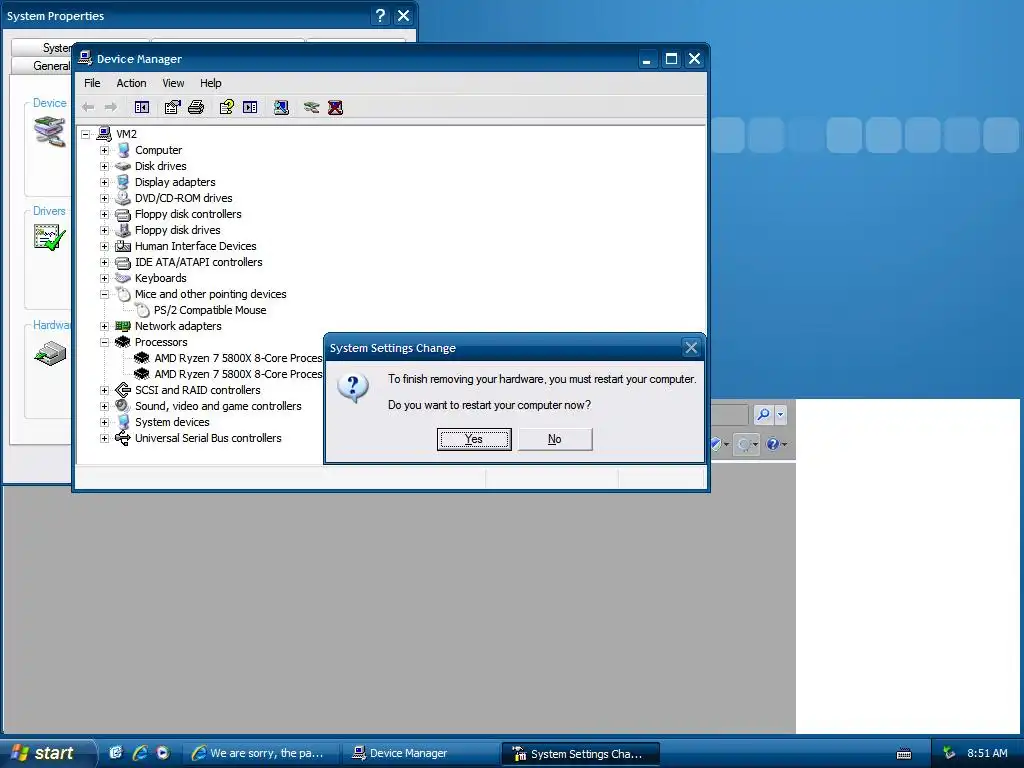Launch Internet Explorer from Quick Launch
This screenshot has height=768, width=1024.
tap(140, 753)
